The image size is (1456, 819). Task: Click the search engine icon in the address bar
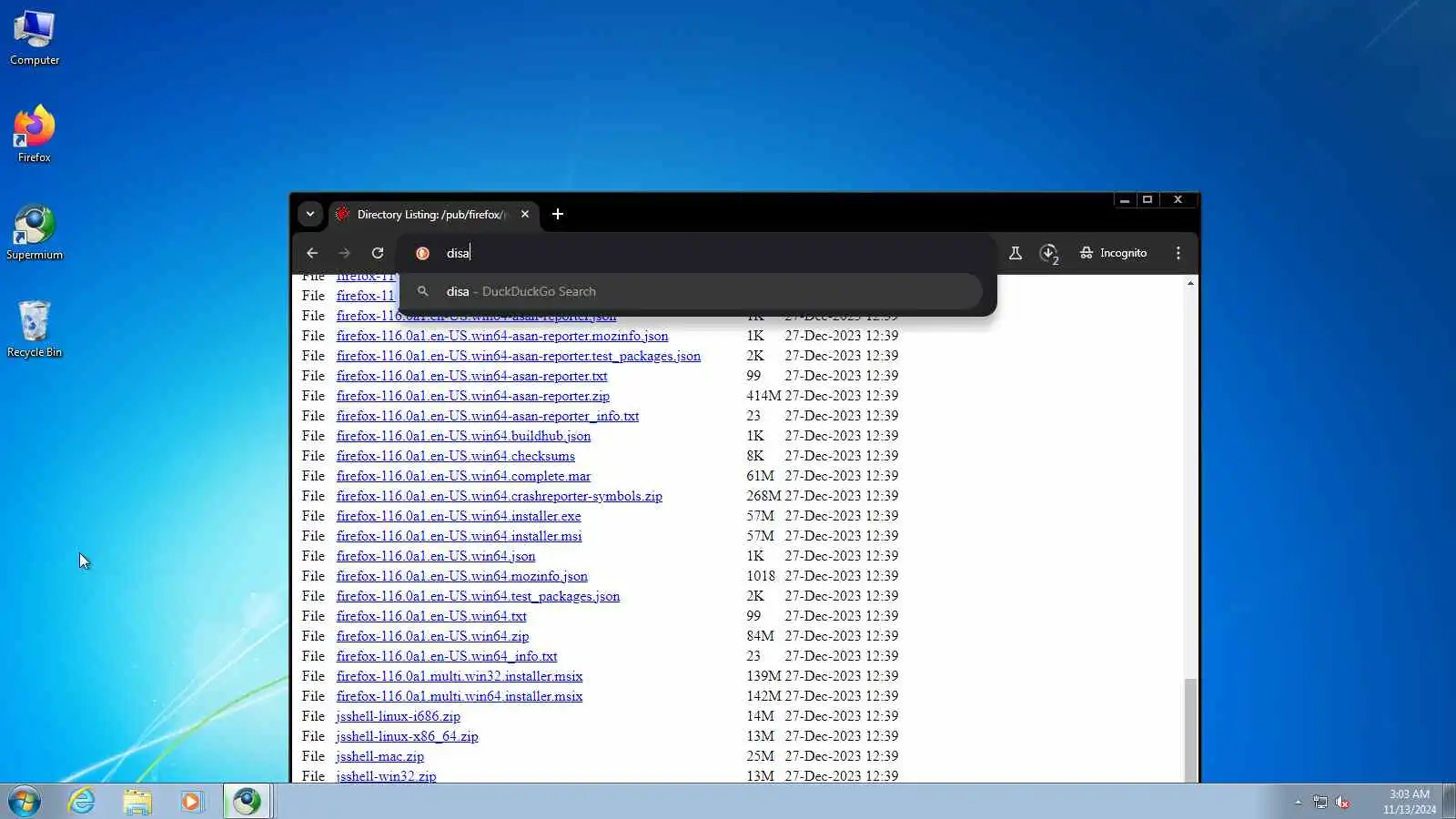coord(422,253)
